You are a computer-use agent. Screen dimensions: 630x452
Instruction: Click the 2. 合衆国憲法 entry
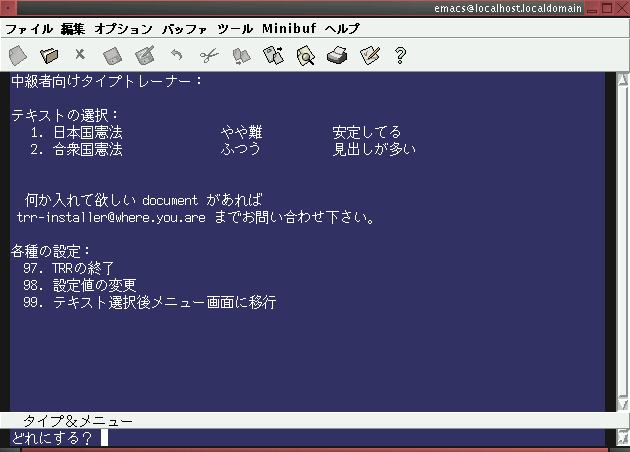point(76,149)
